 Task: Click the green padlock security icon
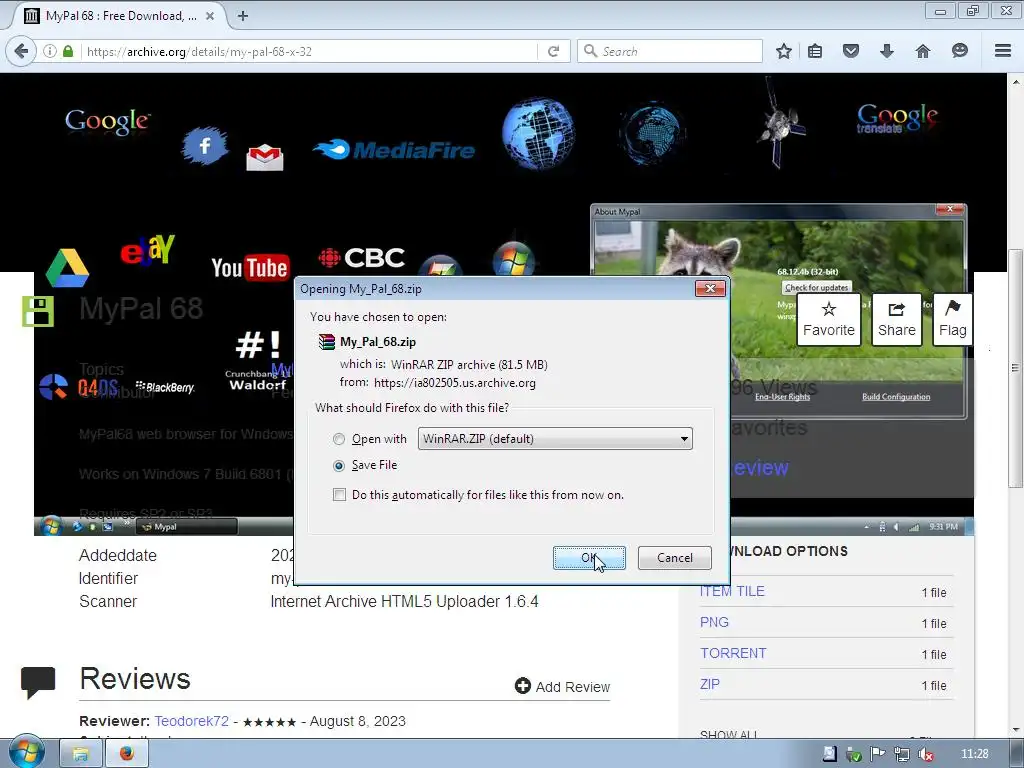click(68, 51)
